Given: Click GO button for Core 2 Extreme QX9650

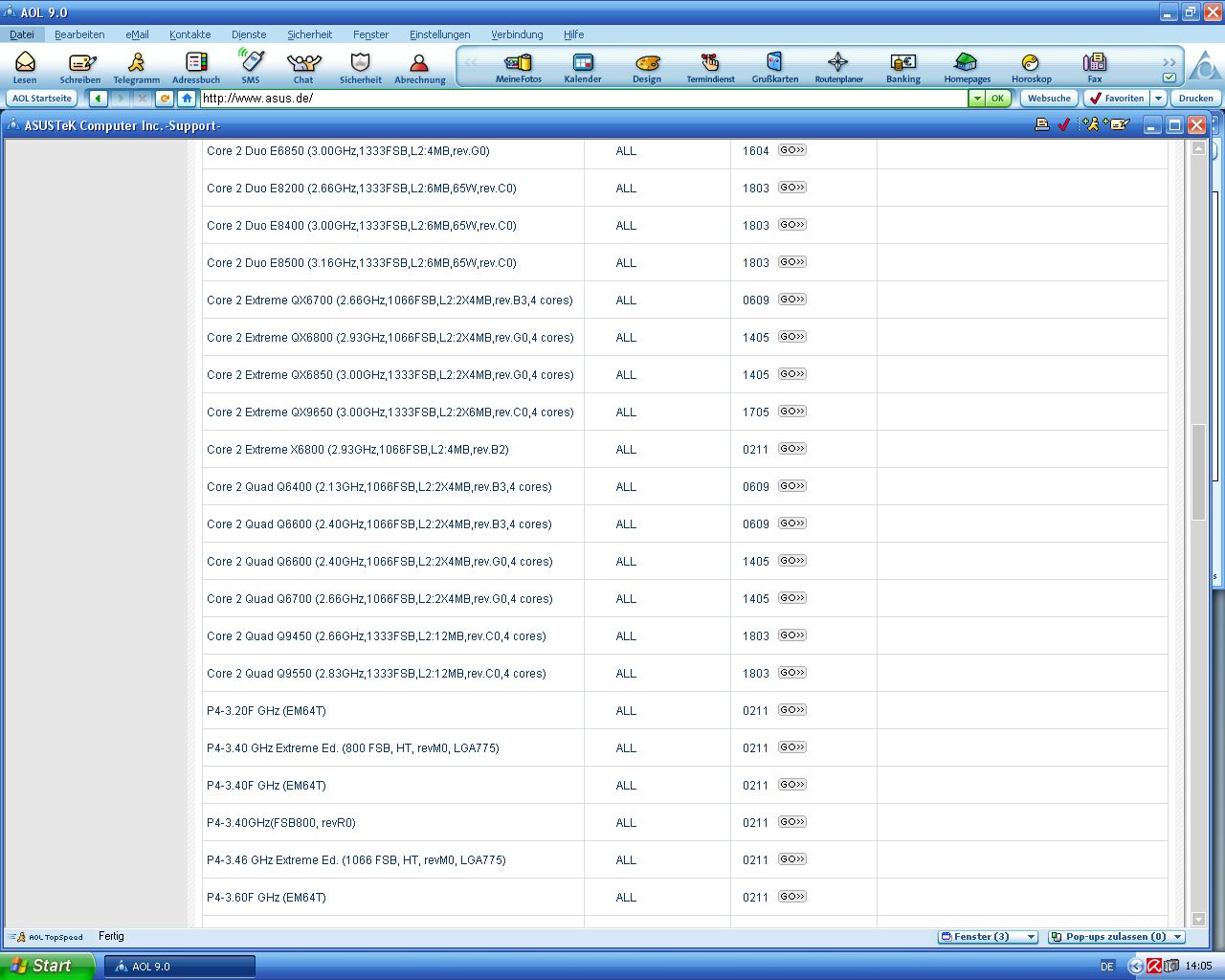Looking at the screenshot, I should point(792,412).
